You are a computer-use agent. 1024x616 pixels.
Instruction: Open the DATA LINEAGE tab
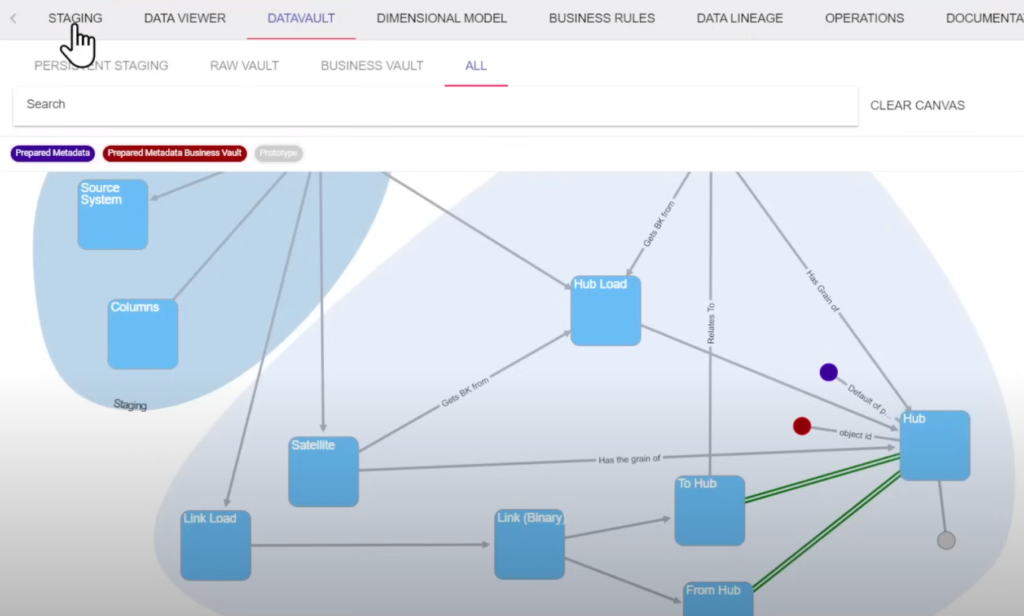(x=739, y=17)
